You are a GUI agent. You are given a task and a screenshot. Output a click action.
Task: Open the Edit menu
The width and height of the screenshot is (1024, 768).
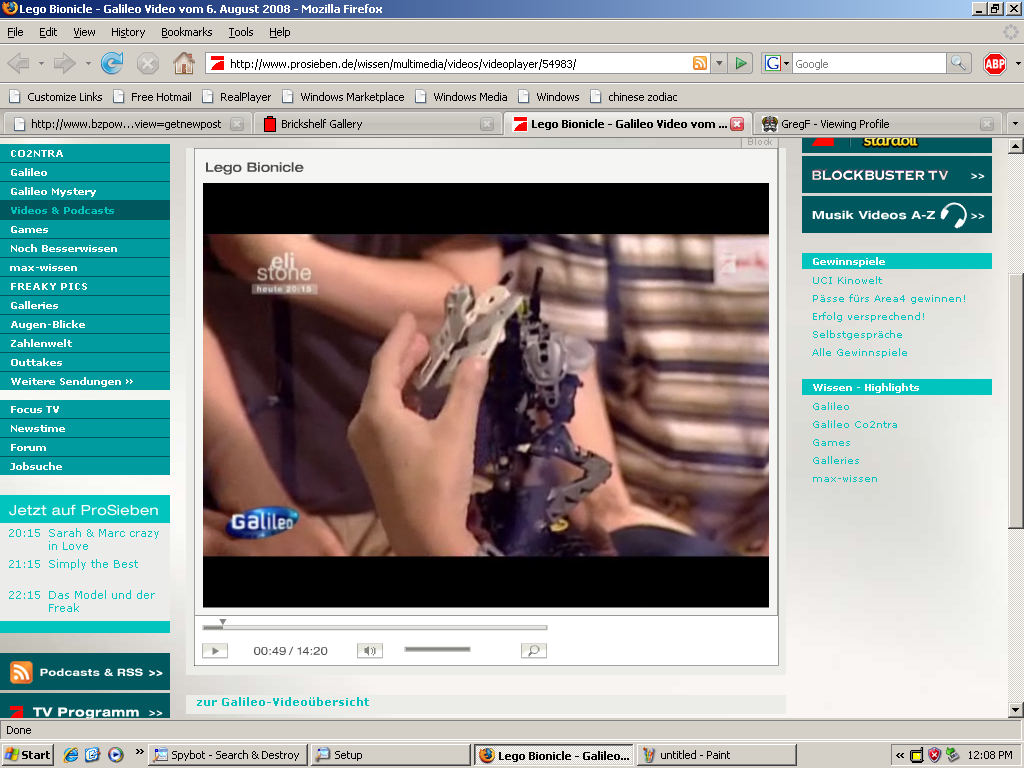tap(48, 32)
